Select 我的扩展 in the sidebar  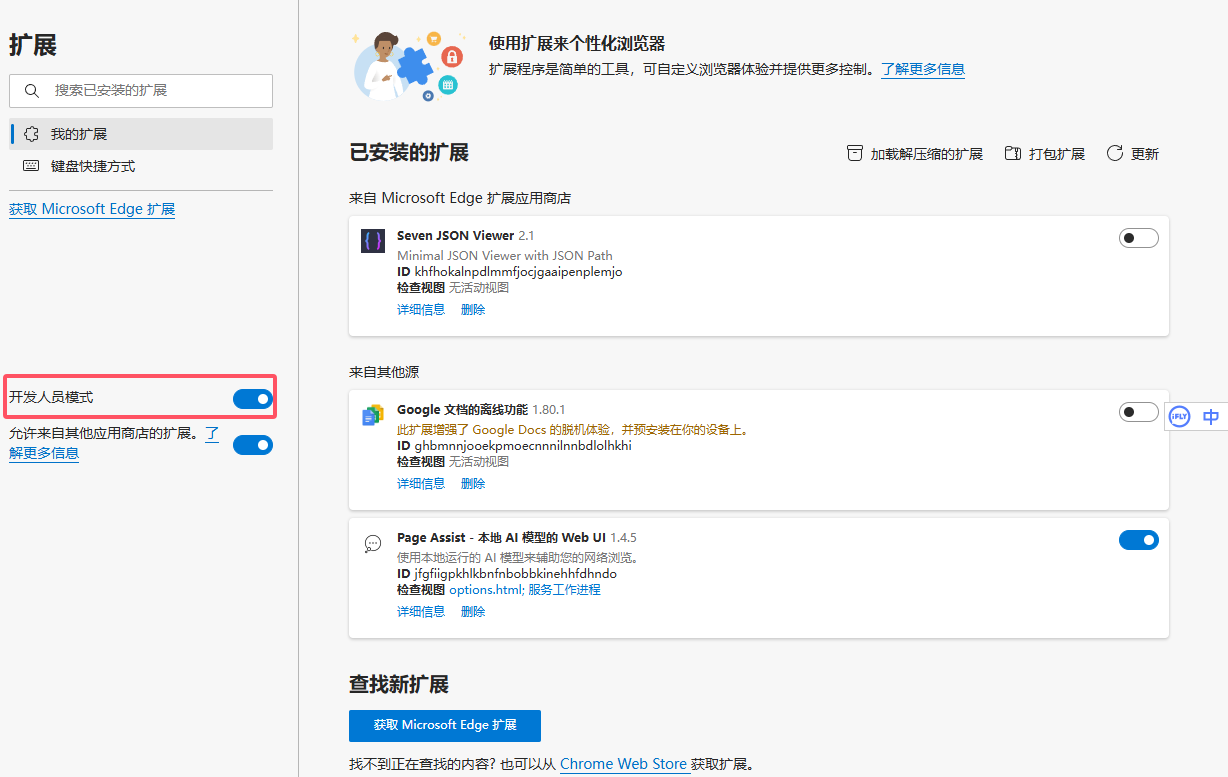tap(141, 134)
